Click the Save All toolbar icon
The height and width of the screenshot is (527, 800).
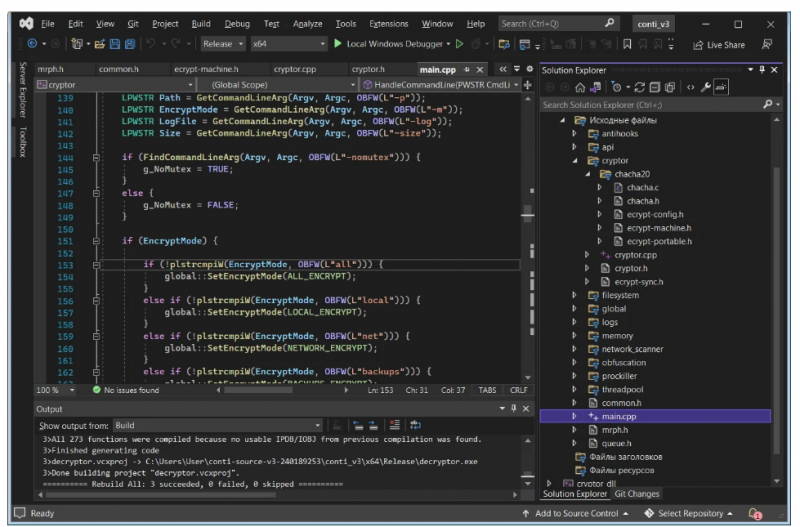(x=131, y=44)
